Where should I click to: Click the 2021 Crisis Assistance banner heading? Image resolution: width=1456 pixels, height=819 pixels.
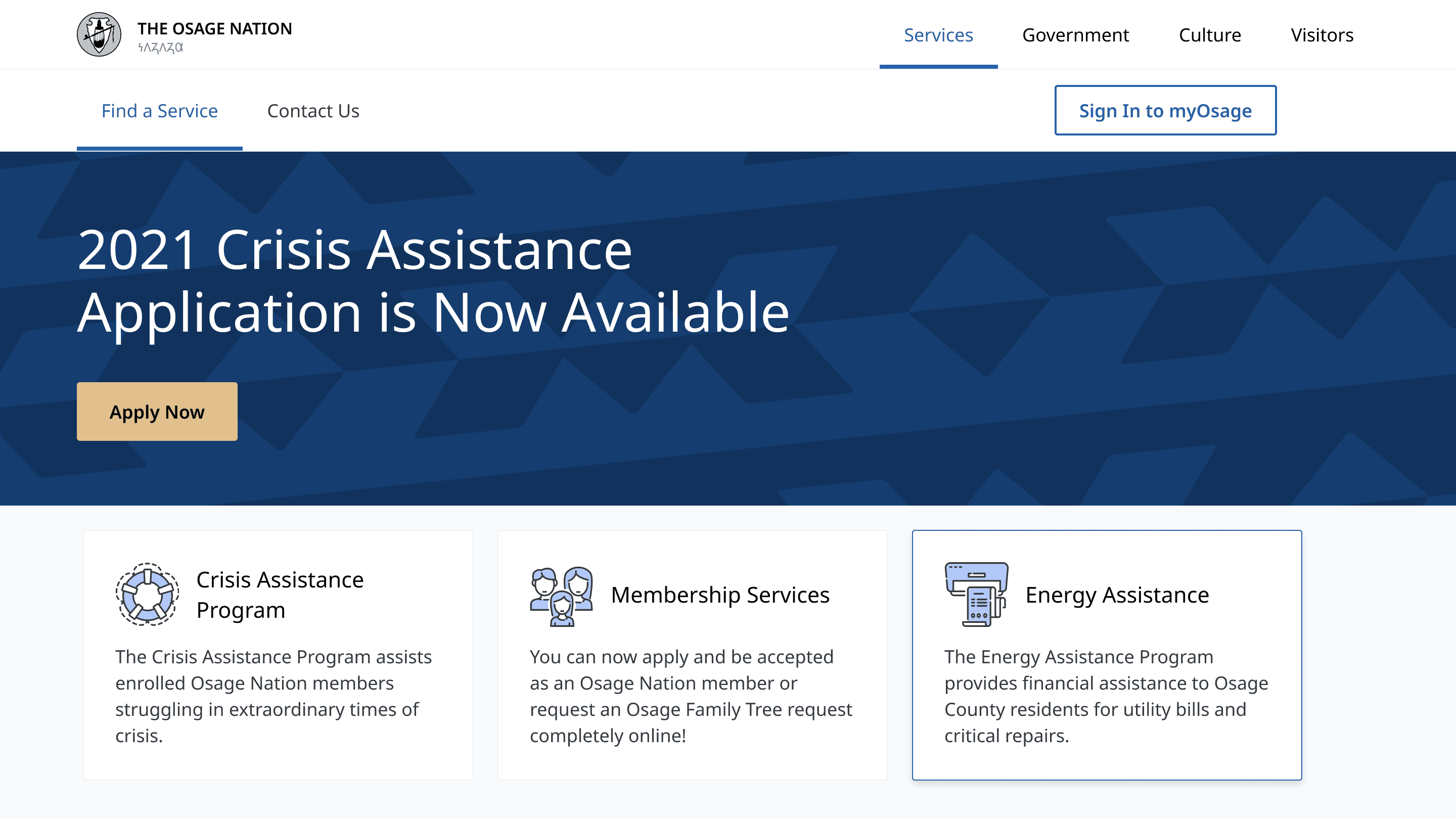pyautogui.click(x=432, y=281)
